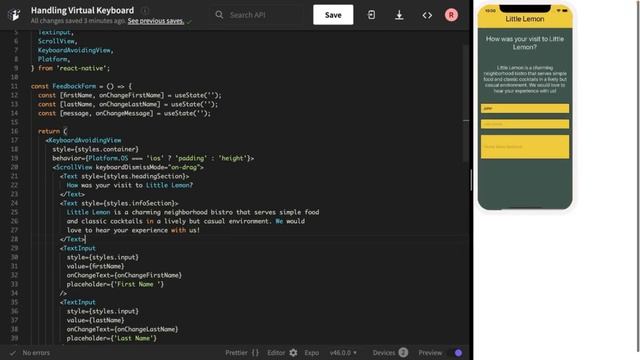Viewport: 640px width, 360px height.
Task: Open the snack info icon beside title
Action: [145, 11]
